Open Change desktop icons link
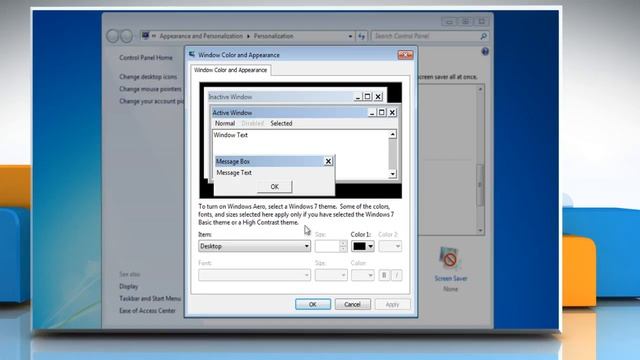Screen dimensions: 640x360 pyautogui.click(x=148, y=77)
